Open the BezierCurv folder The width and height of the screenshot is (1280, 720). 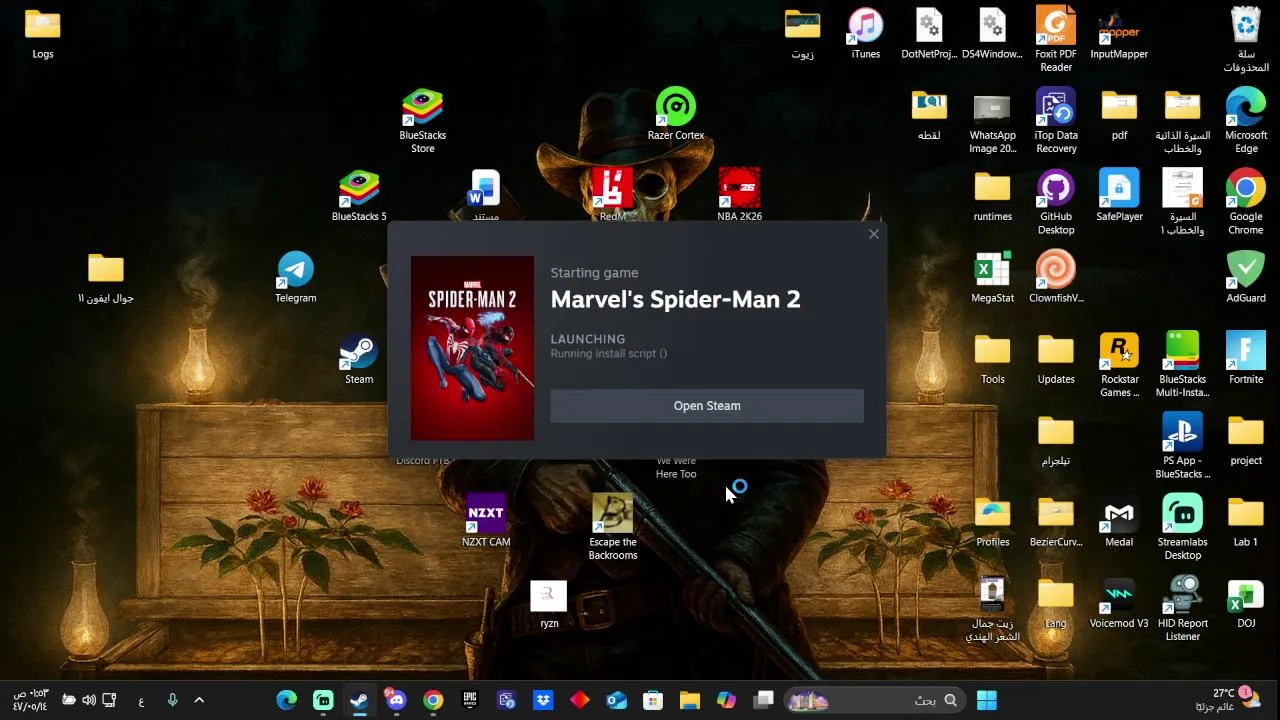click(1056, 521)
